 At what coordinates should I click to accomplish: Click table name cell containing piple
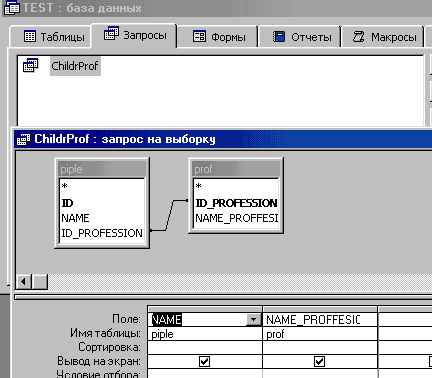point(205,334)
